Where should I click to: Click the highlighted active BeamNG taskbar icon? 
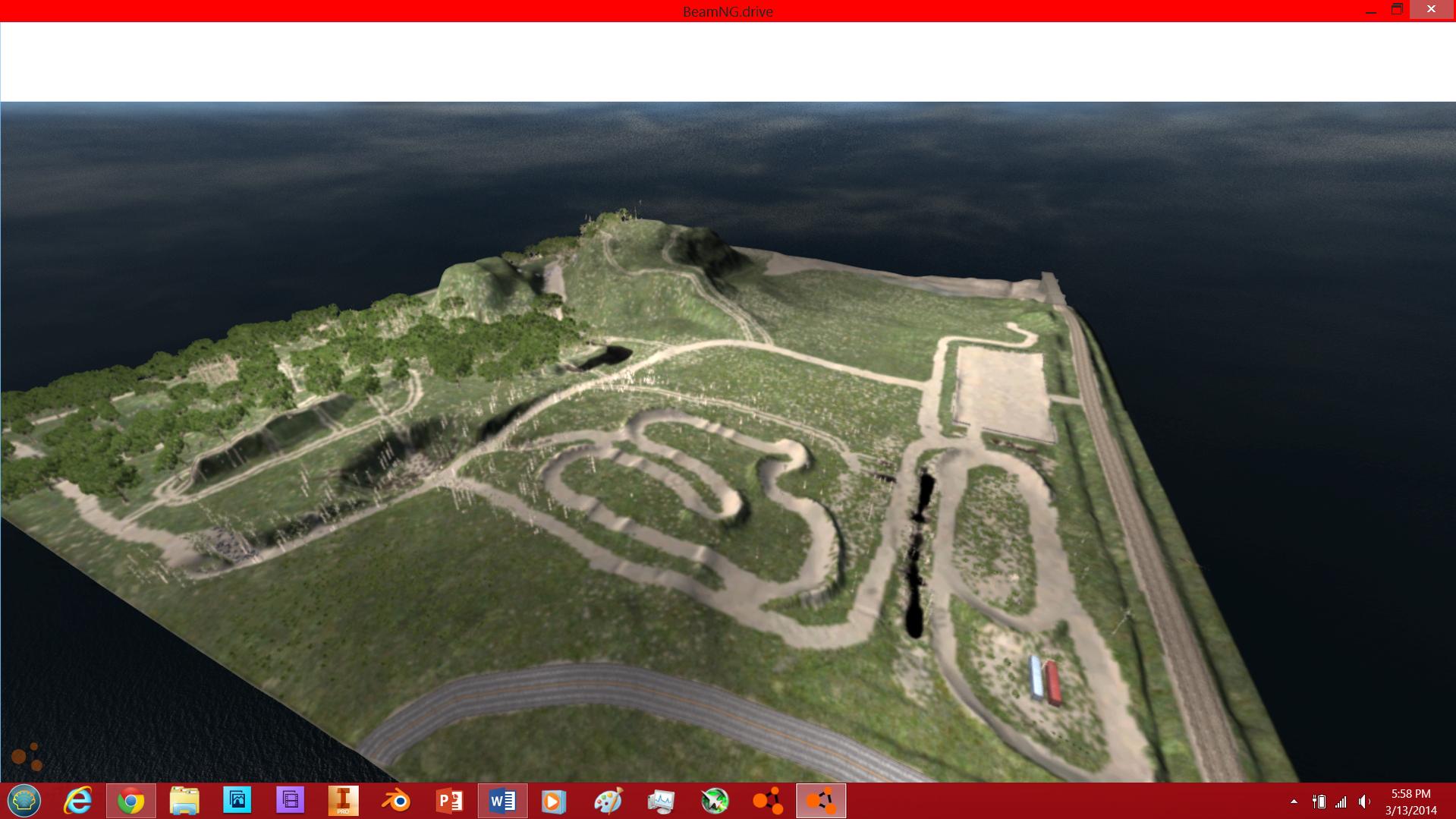[821, 801]
